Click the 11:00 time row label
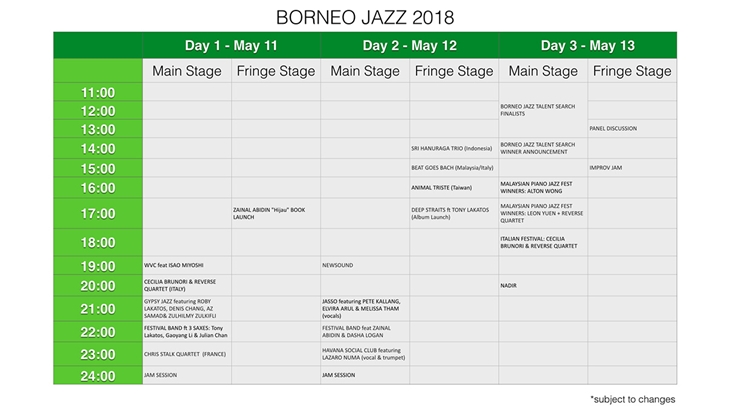The height and width of the screenshot is (411, 730). click(98, 92)
